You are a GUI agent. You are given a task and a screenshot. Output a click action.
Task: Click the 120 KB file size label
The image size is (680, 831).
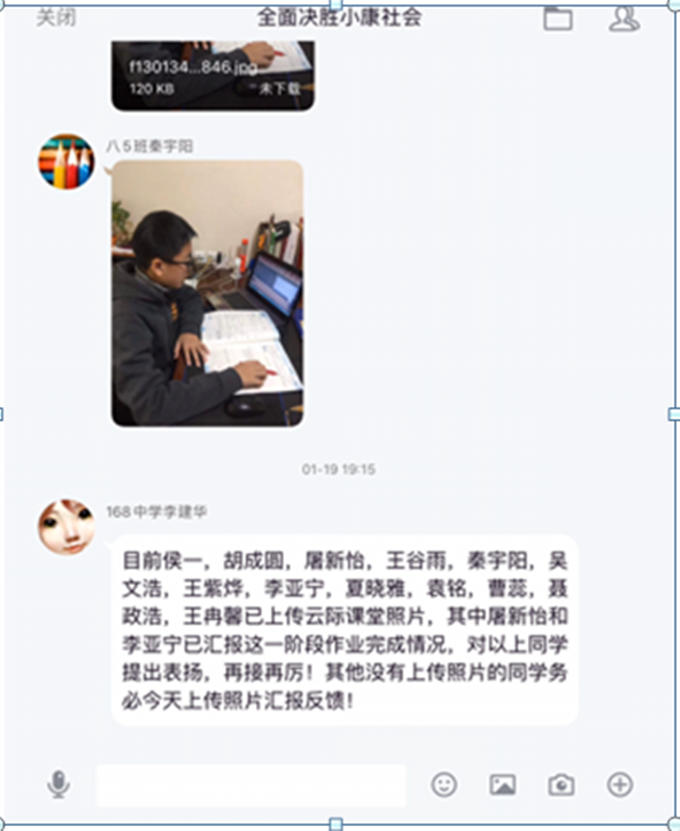[152, 89]
